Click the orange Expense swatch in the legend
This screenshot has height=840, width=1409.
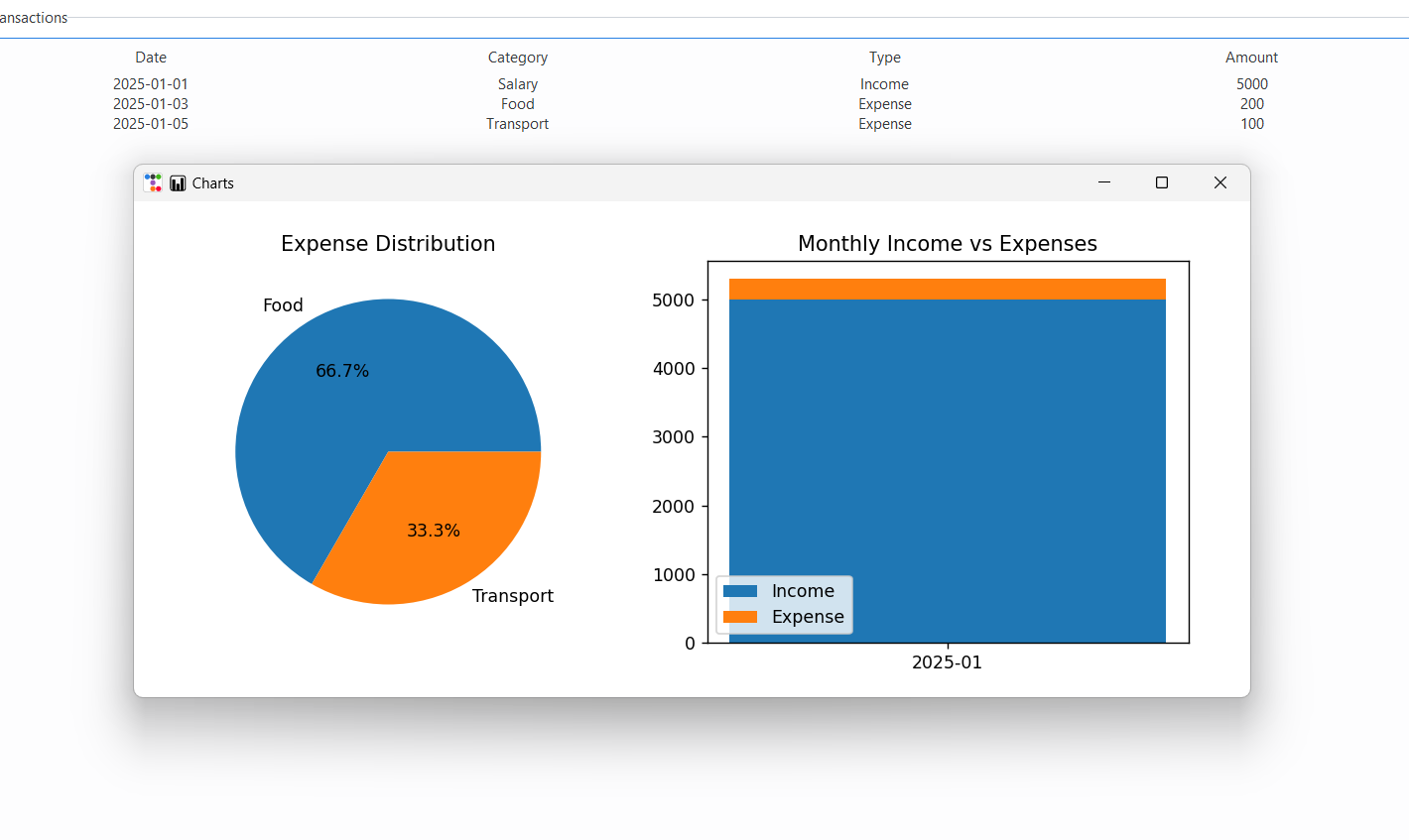coord(742,616)
